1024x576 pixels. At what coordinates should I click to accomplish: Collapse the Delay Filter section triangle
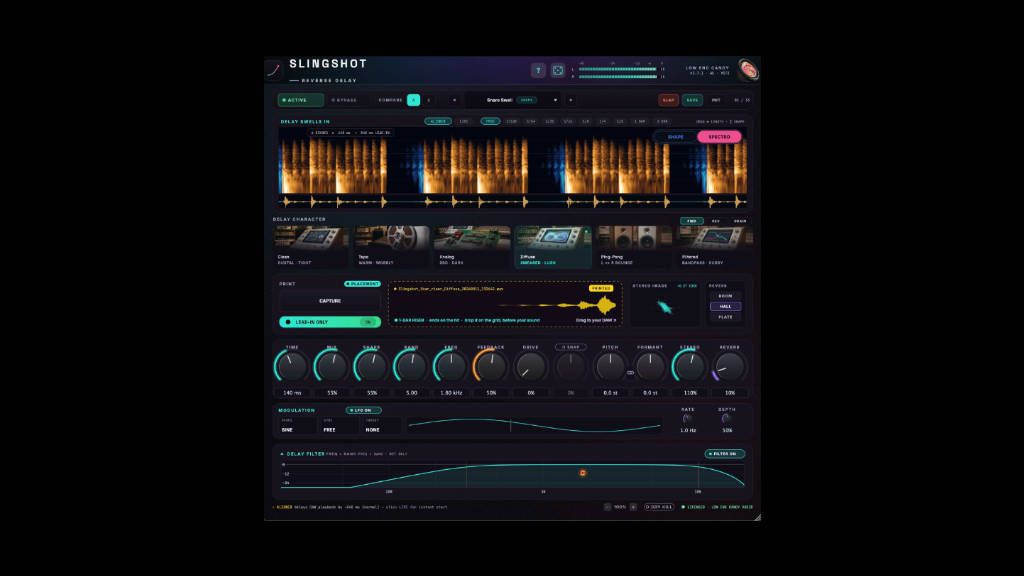[x=282, y=454]
